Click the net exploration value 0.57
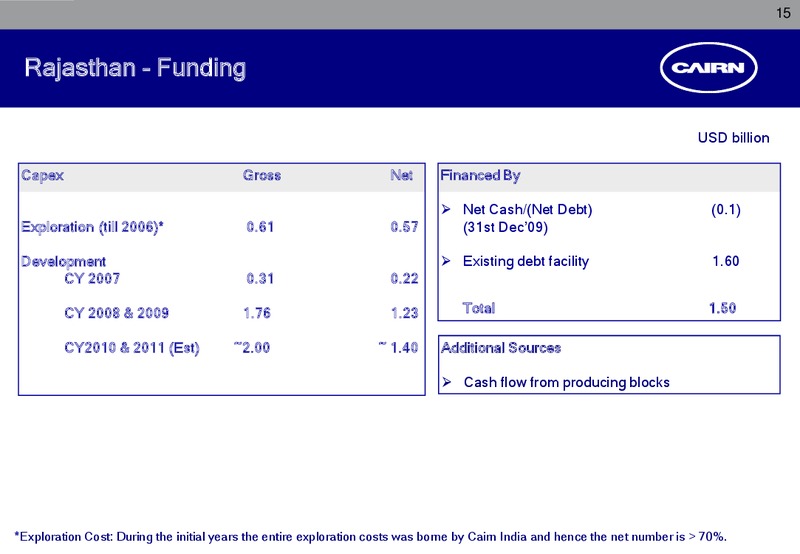The image size is (800, 554). tap(405, 227)
